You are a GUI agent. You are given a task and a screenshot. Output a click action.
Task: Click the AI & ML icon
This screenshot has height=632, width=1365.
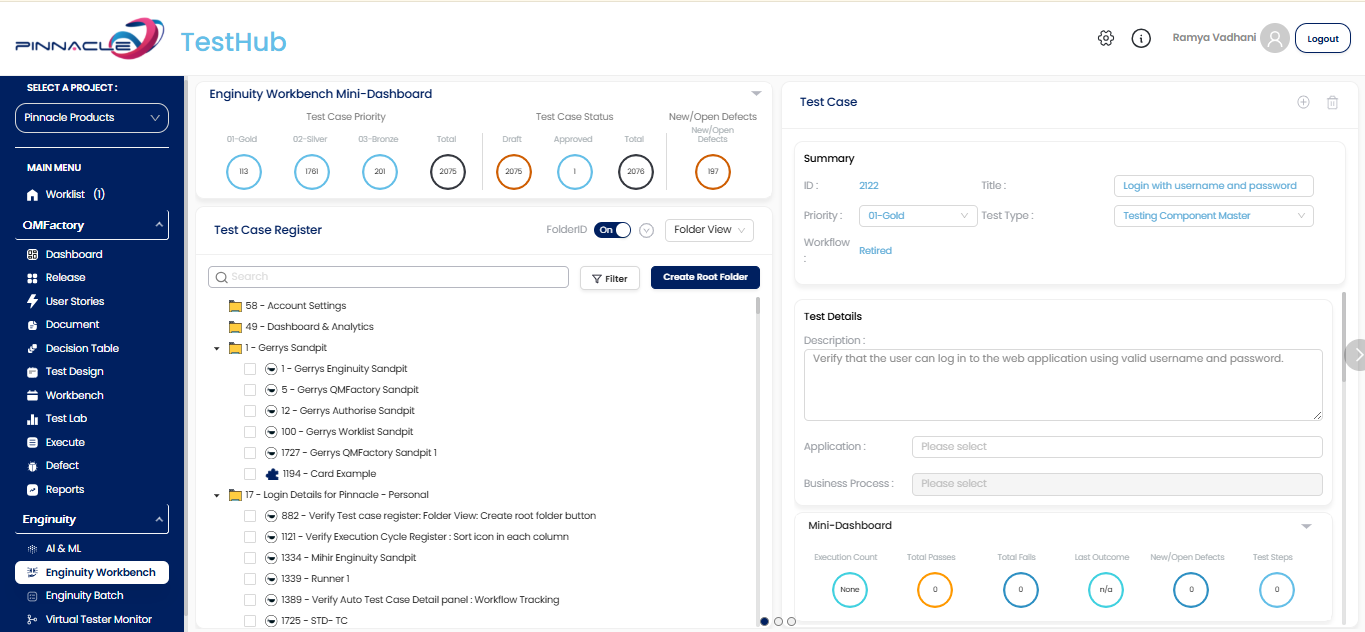point(33,549)
